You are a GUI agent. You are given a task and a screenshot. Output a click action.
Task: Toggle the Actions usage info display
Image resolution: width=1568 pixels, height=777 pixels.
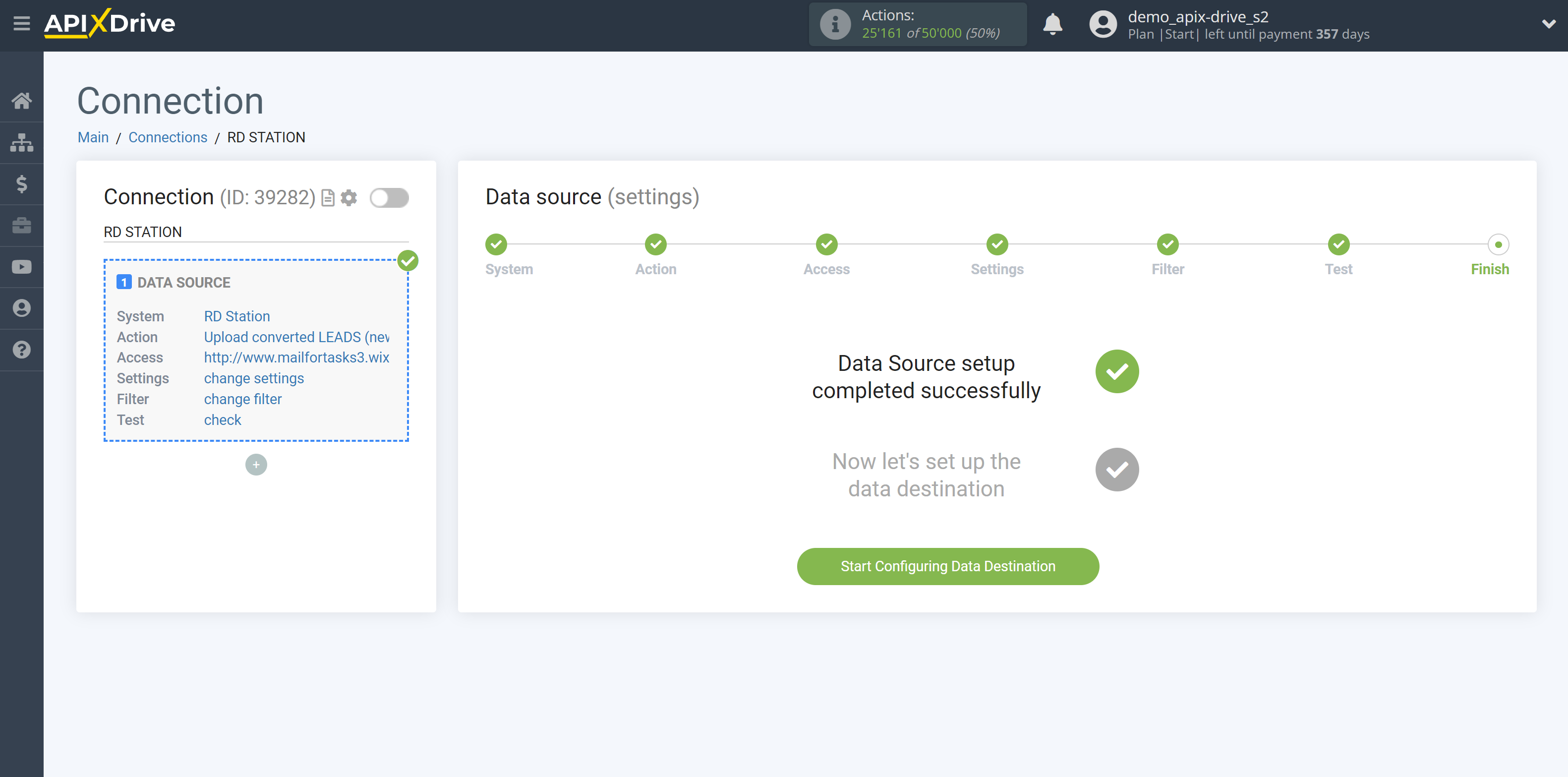point(834,24)
